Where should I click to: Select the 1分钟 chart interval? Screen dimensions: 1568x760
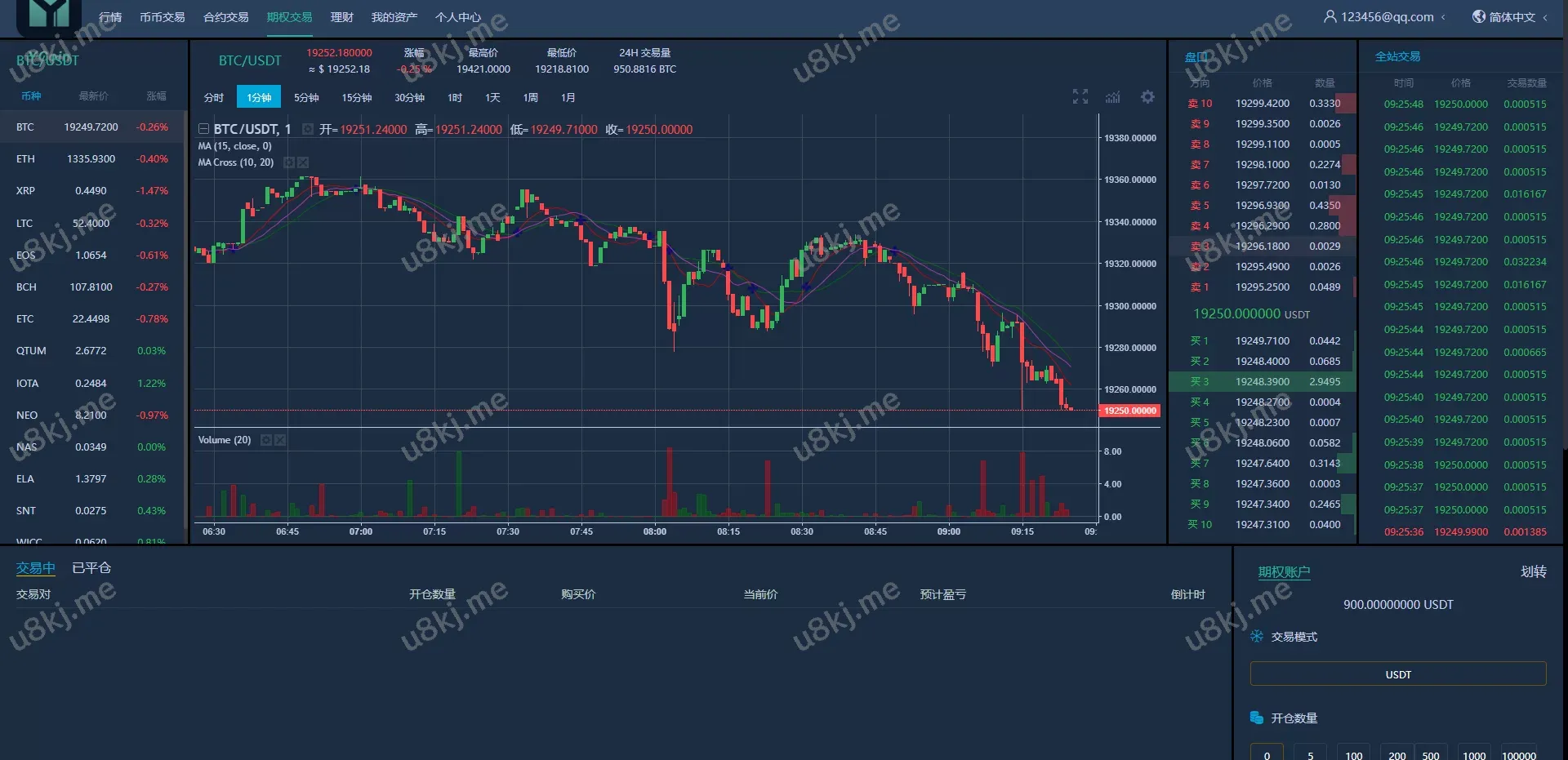coord(259,97)
